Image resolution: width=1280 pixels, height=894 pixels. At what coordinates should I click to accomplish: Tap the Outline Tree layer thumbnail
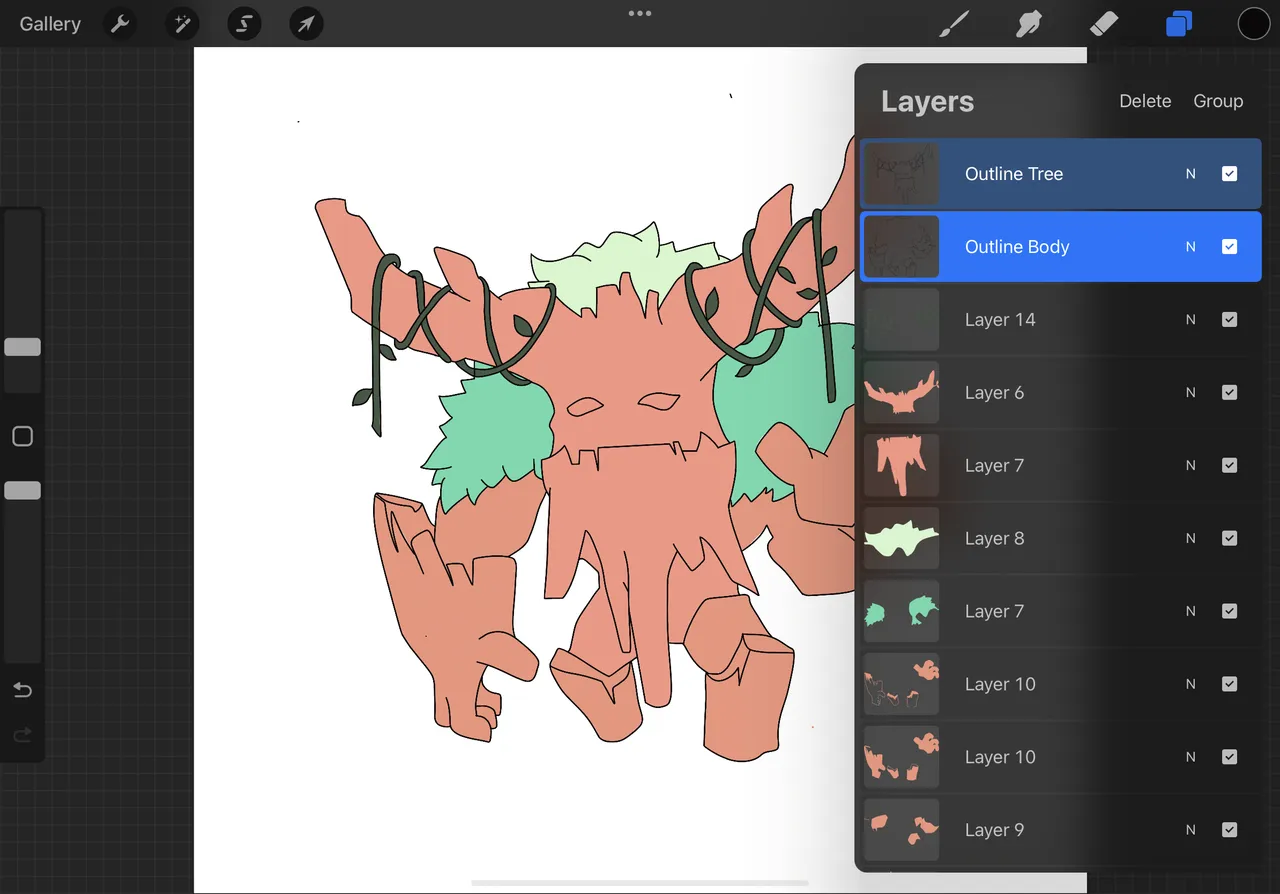[x=901, y=174]
